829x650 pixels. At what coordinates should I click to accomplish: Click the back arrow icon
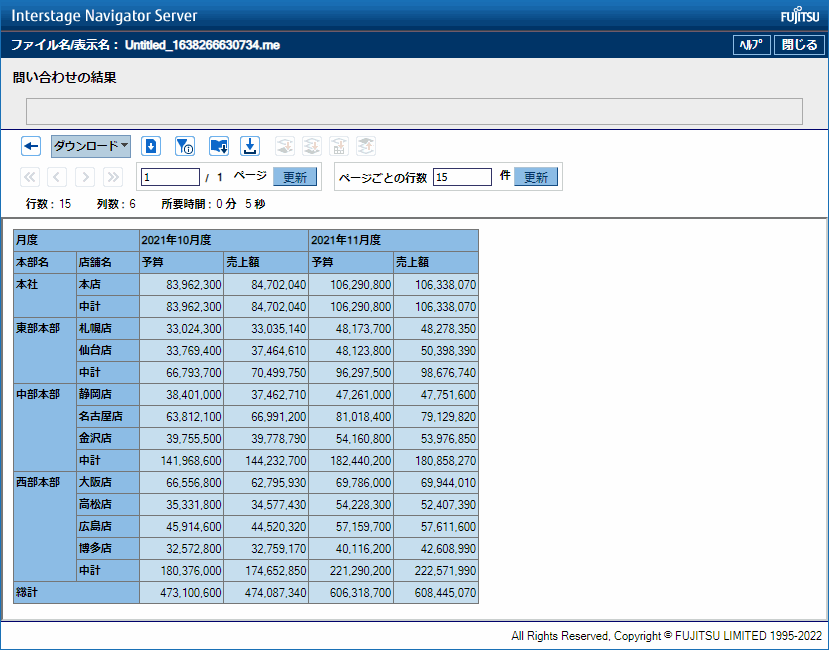point(31,146)
